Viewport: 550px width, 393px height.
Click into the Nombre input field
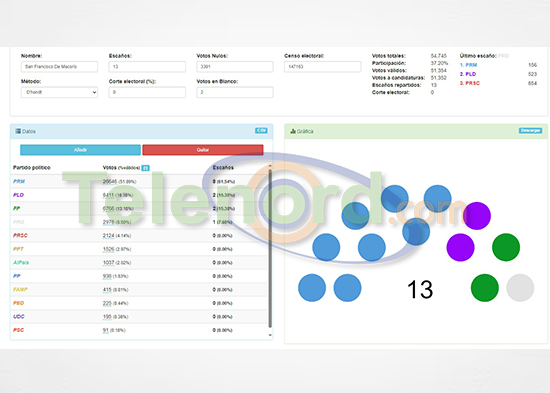point(59,67)
